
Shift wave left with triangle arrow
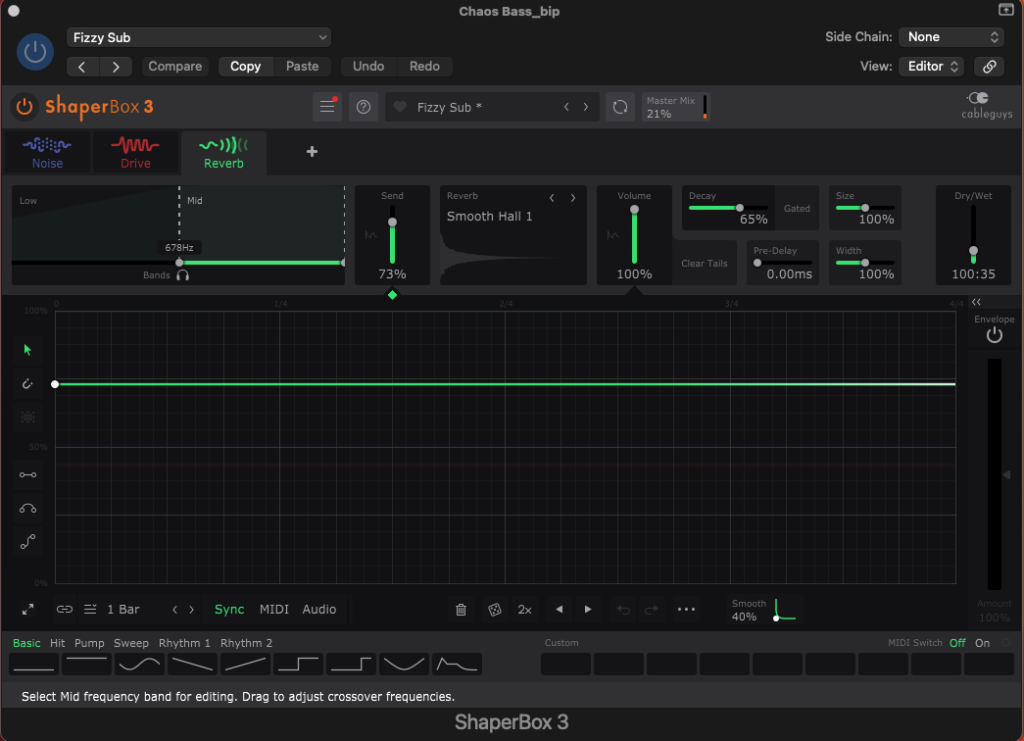point(559,609)
